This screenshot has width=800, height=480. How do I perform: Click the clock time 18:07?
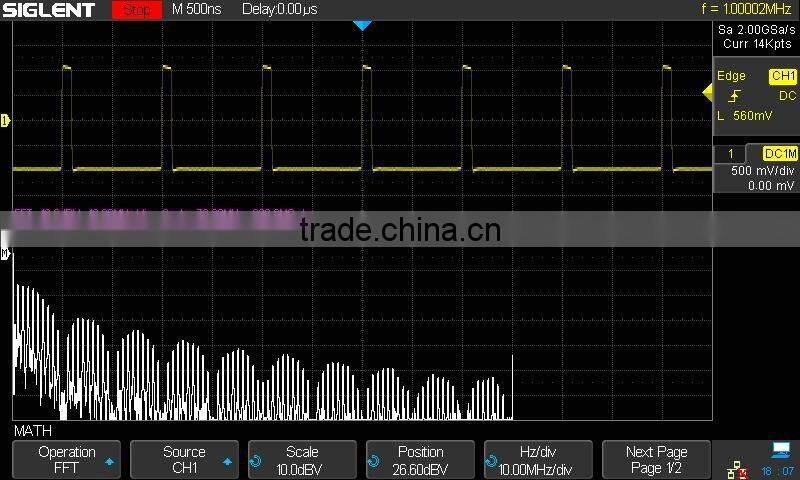pos(778,471)
